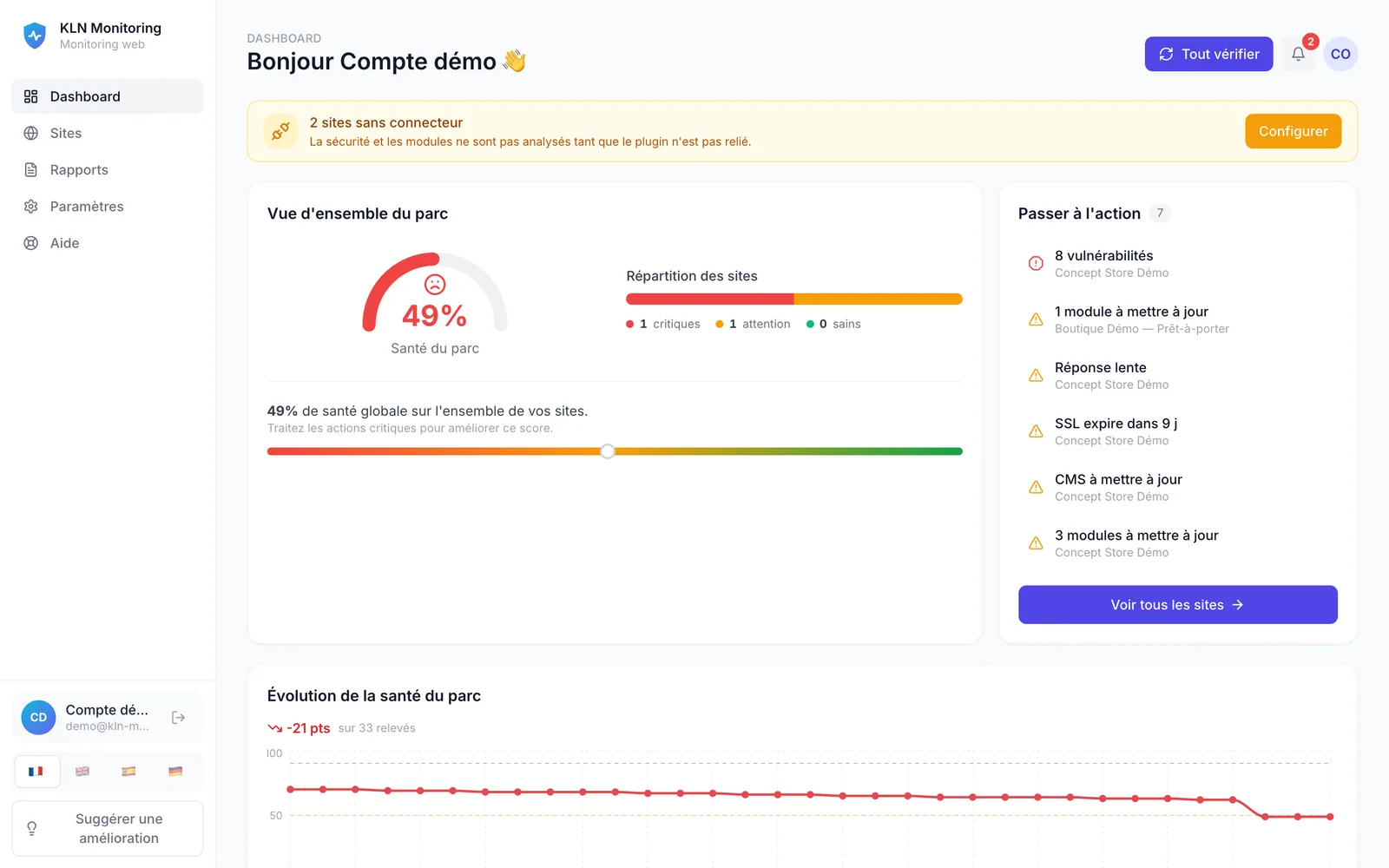The width and height of the screenshot is (1389, 868).
Task: Click Voir tous les sites button
Action: tap(1177, 604)
